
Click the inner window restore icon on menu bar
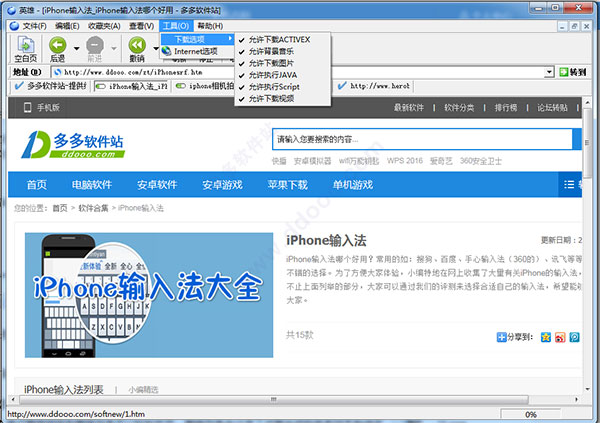pyautogui.click(x=574, y=26)
